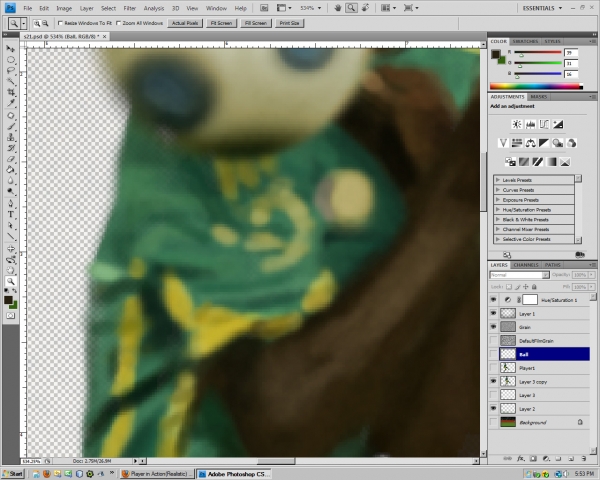The width and height of the screenshot is (600, 480).
Task: Add a Channel Mixer adjustment
Action: [x=572, y=143]
